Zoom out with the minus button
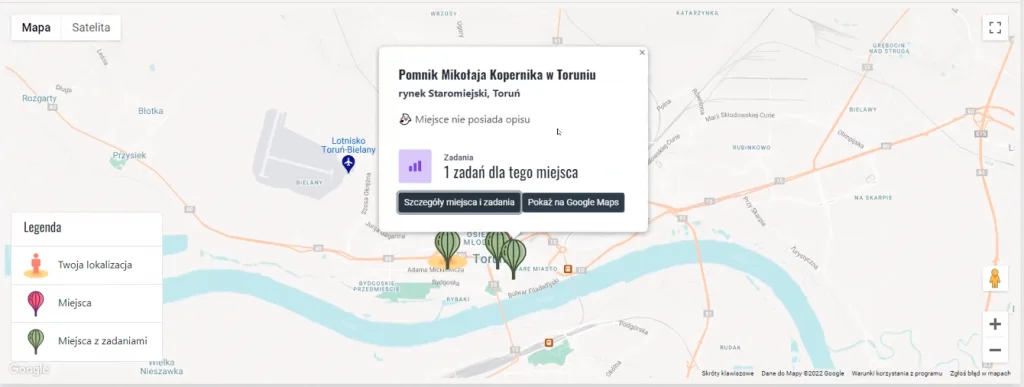Screen dimensions: 1024x387 pos(995,350)
